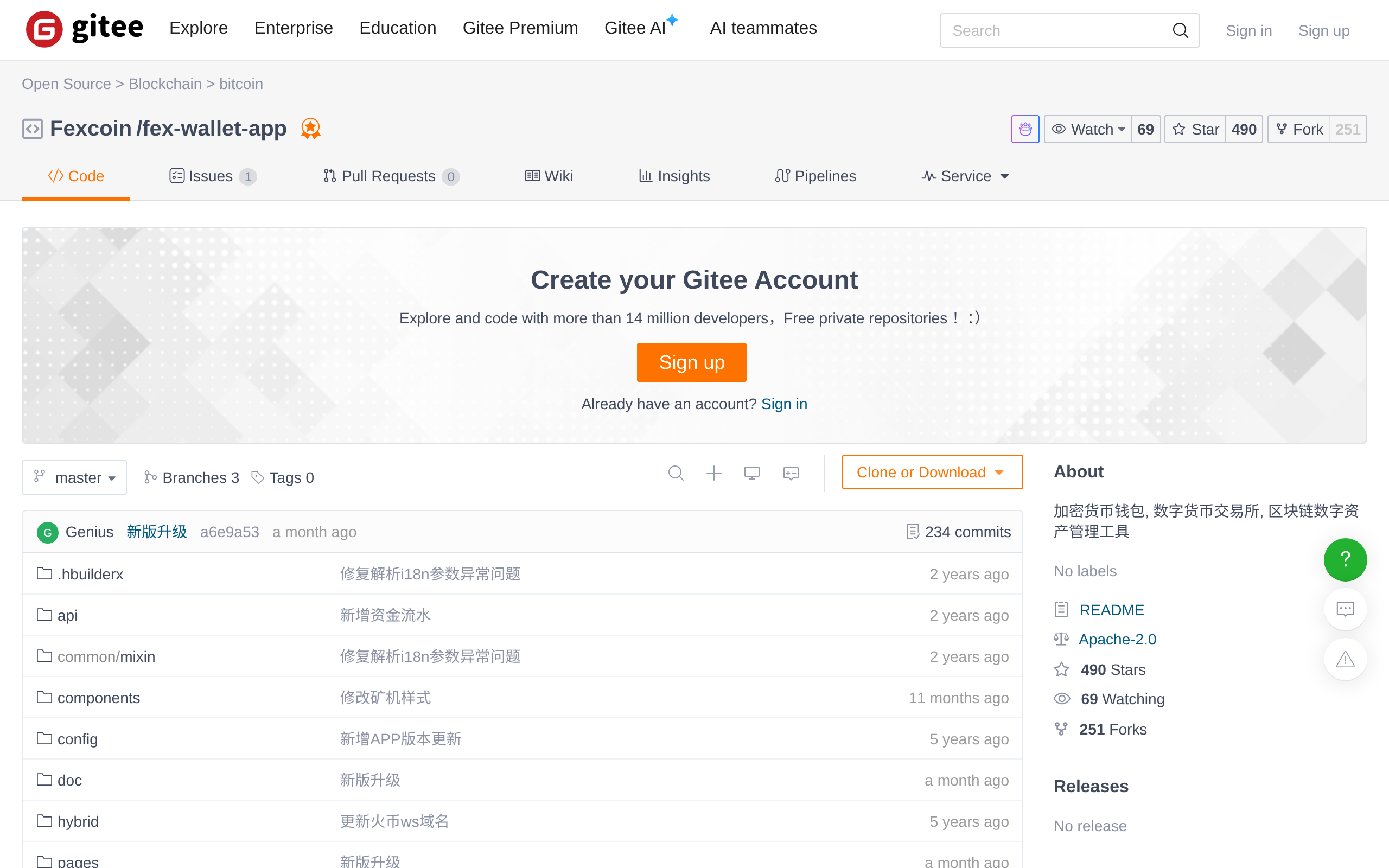Viewport: 1389px width, 868px height.
Task: Open AI teammates in header
Action: [x=763, y=28]
